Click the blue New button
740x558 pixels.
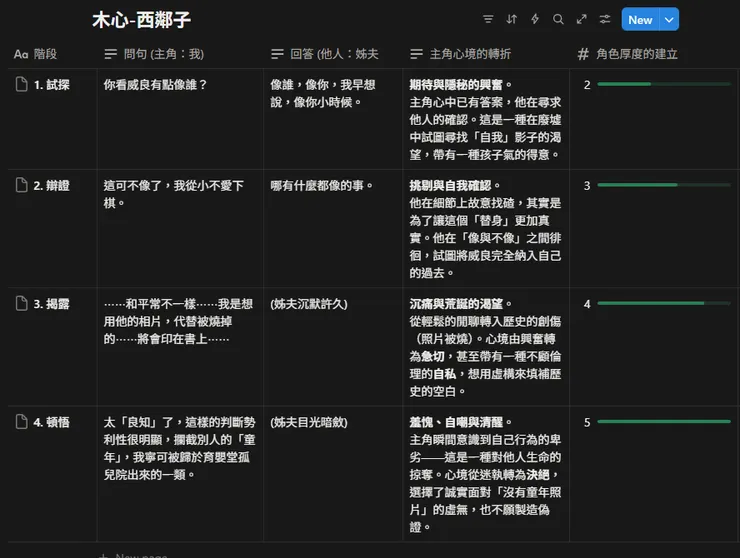[640, 19]
